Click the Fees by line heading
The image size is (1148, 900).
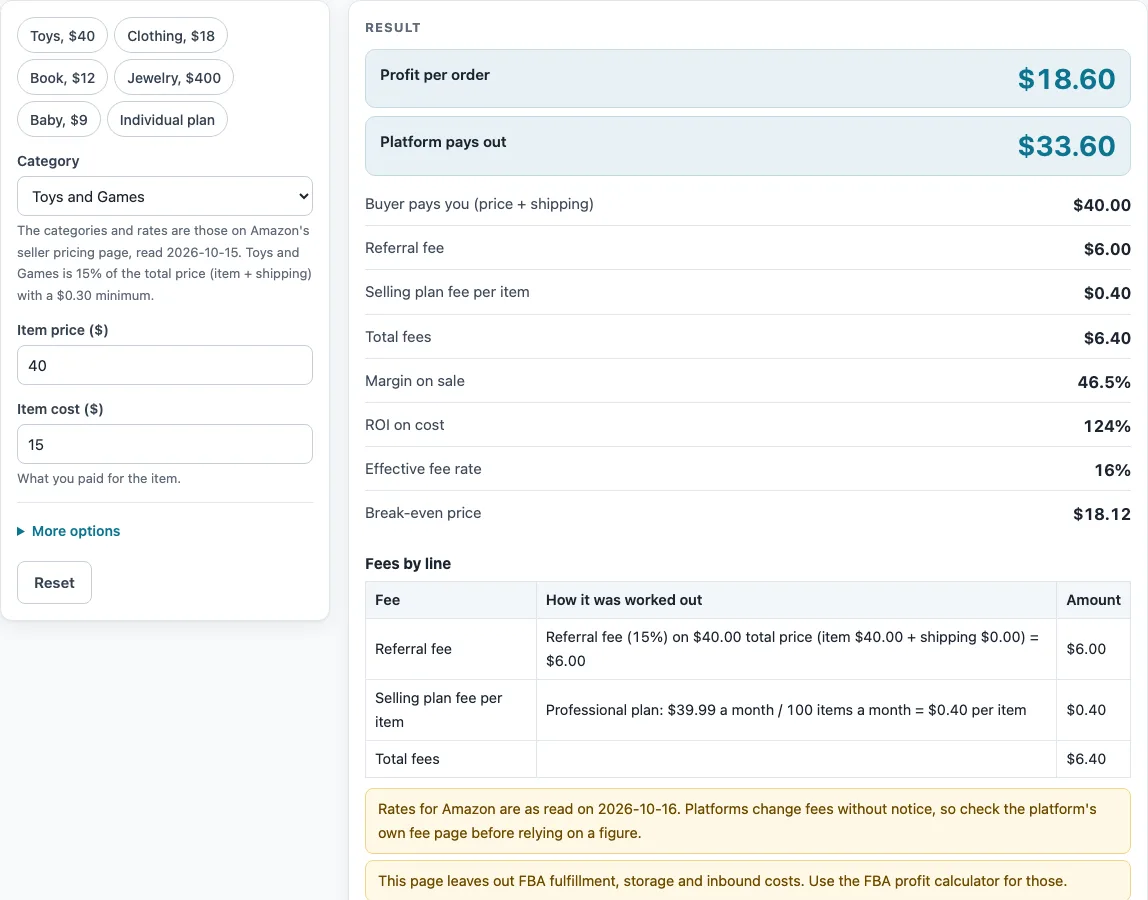(x=408, y=564)
